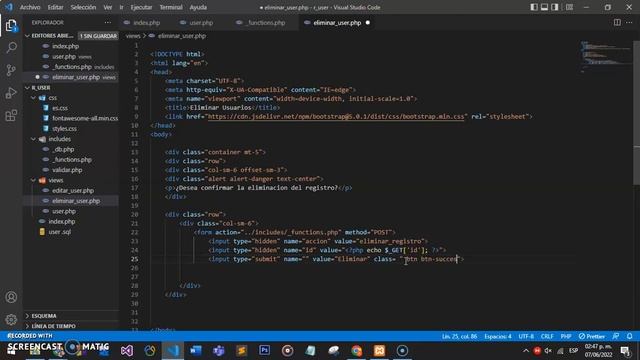Click Lín. 25, col. 86 status item
This screenshot has width=640, height=360.
[x=459, y=336]
